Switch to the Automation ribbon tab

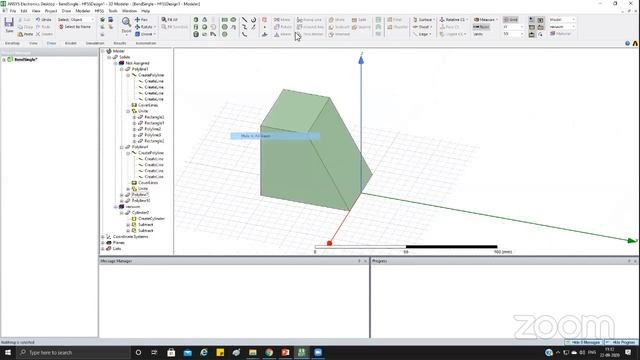click(x=146, y=43)
